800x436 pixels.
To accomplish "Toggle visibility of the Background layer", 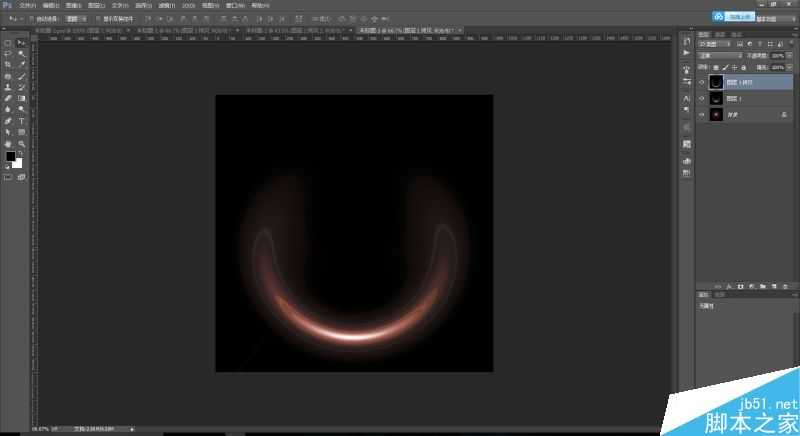I will [701, 115].
